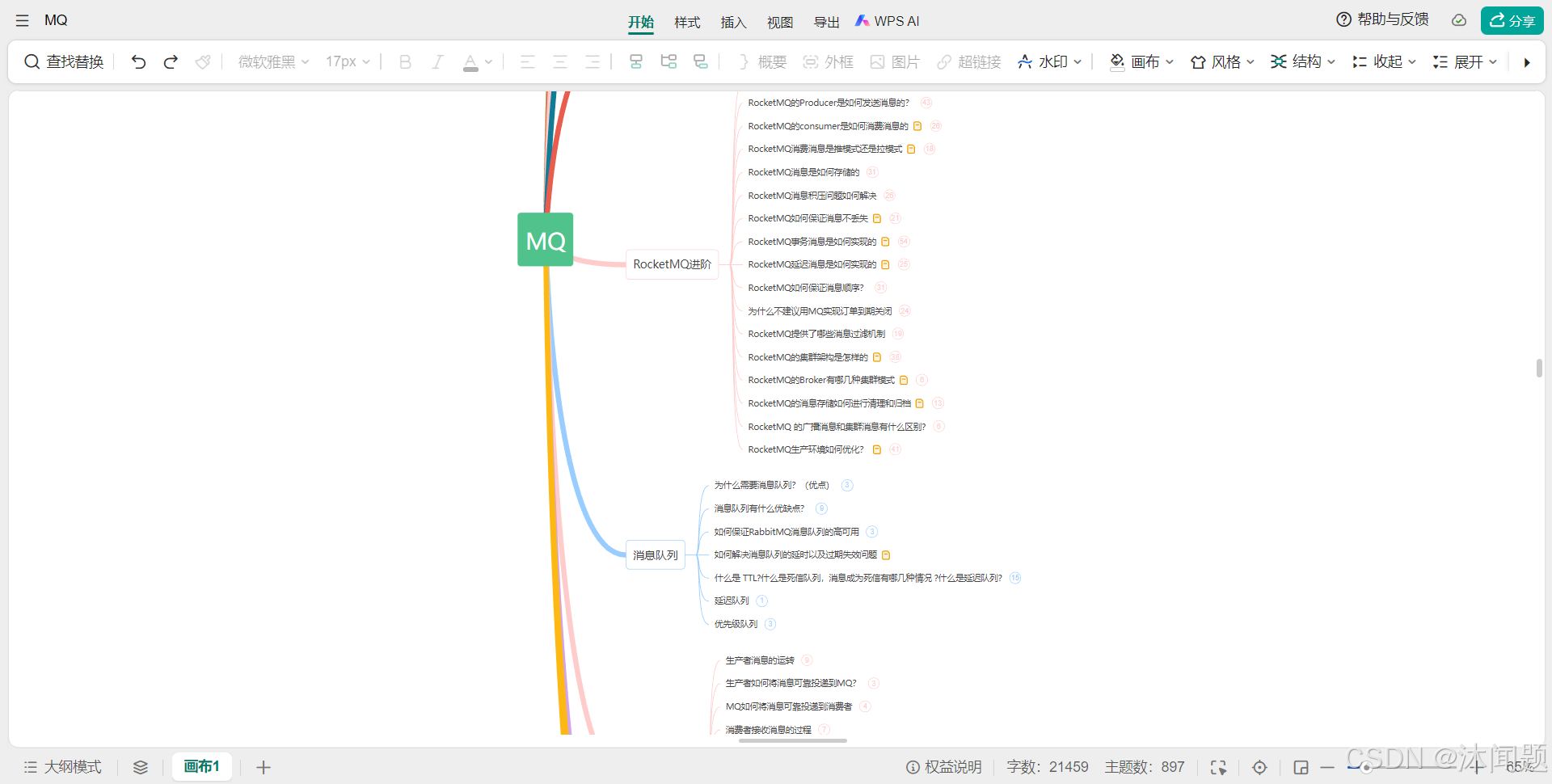Switch to outline mode (大纲模式)
Image resolution: width=1552 pixels, height=784 pixels.
coord(62,767)
